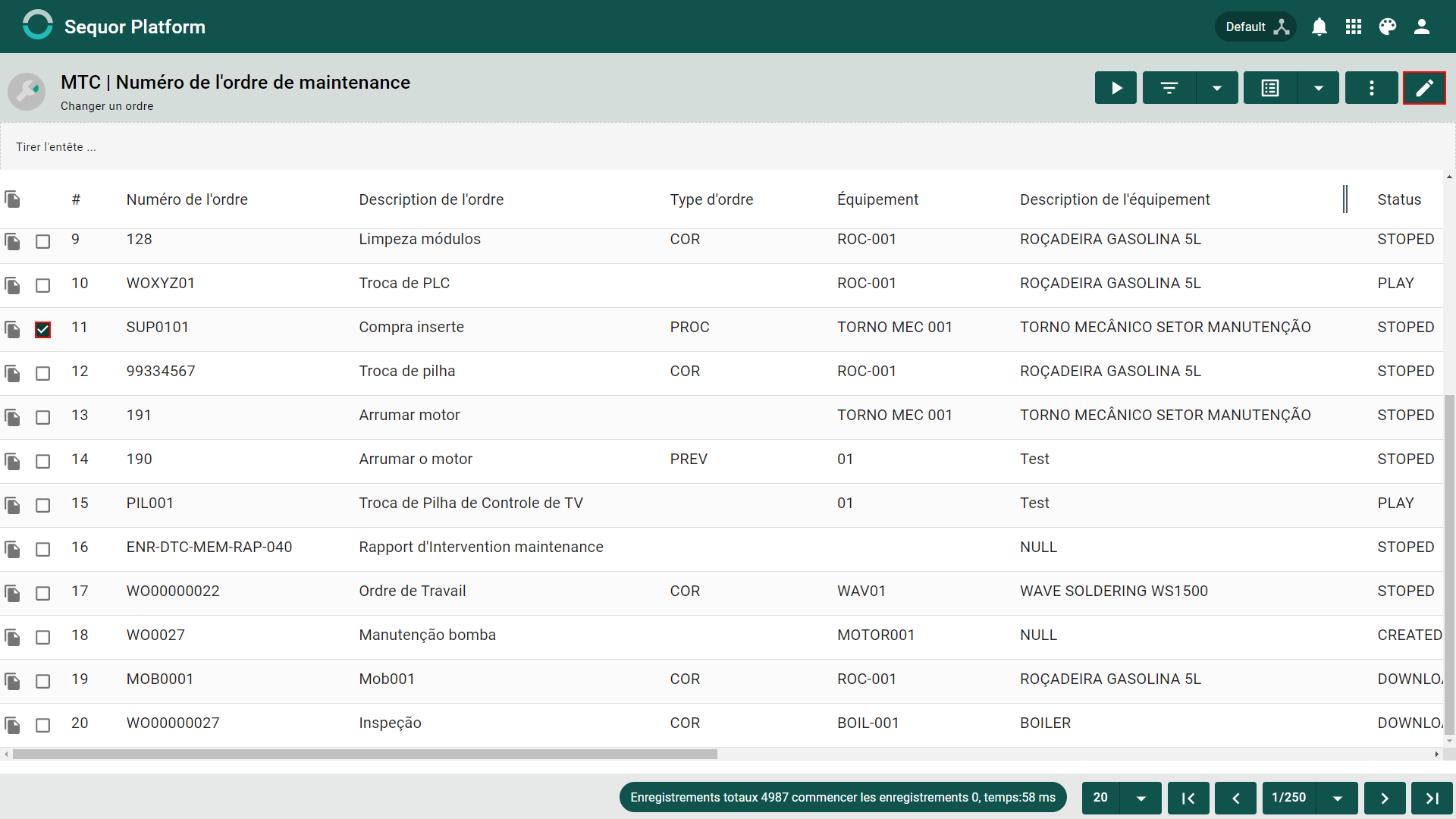Copy row 19 order MOB0001
This screenshot has width=1456, height=819.
tap(12, 681)
